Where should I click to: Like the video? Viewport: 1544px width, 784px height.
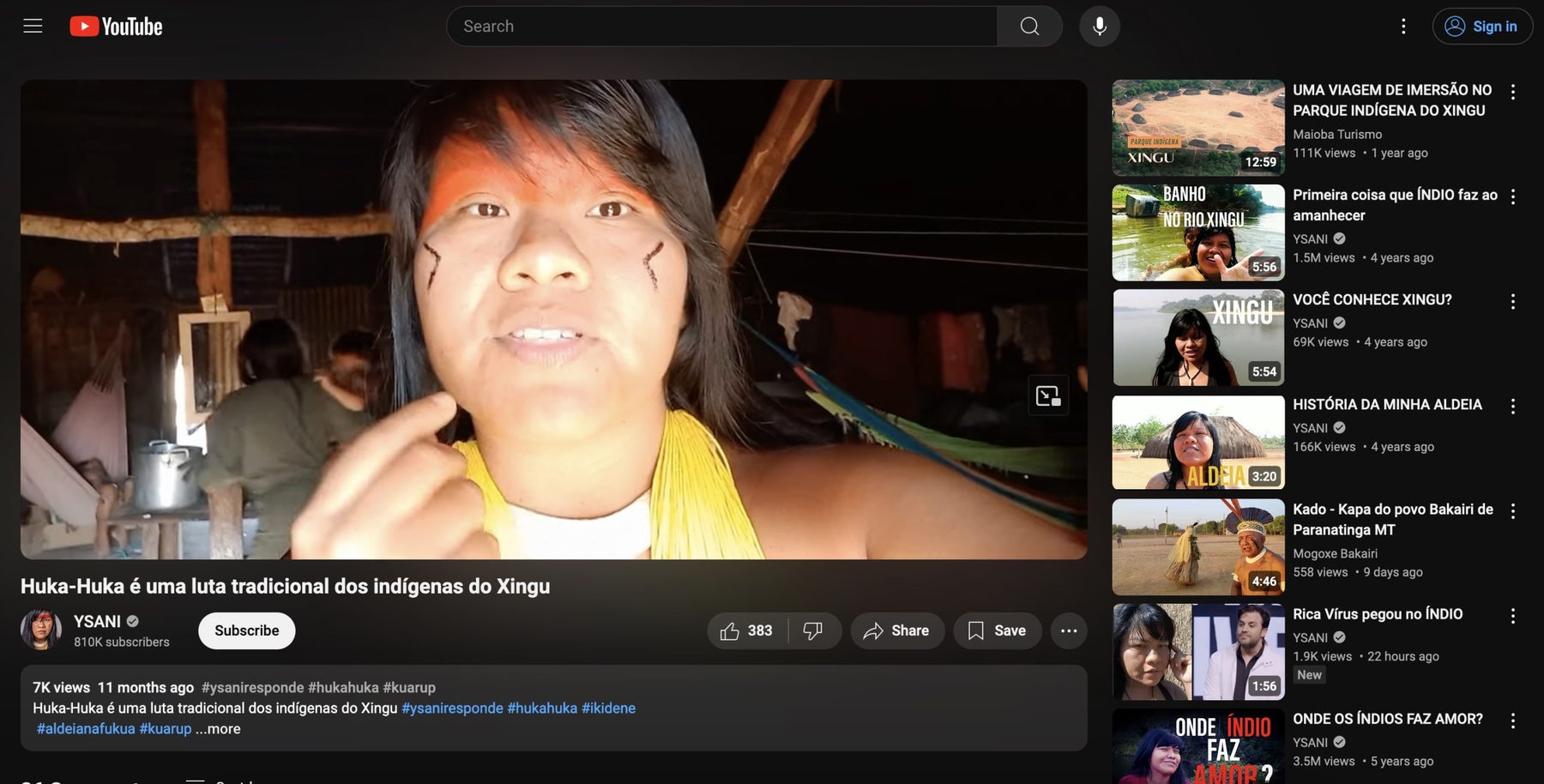tap(730, 630)
